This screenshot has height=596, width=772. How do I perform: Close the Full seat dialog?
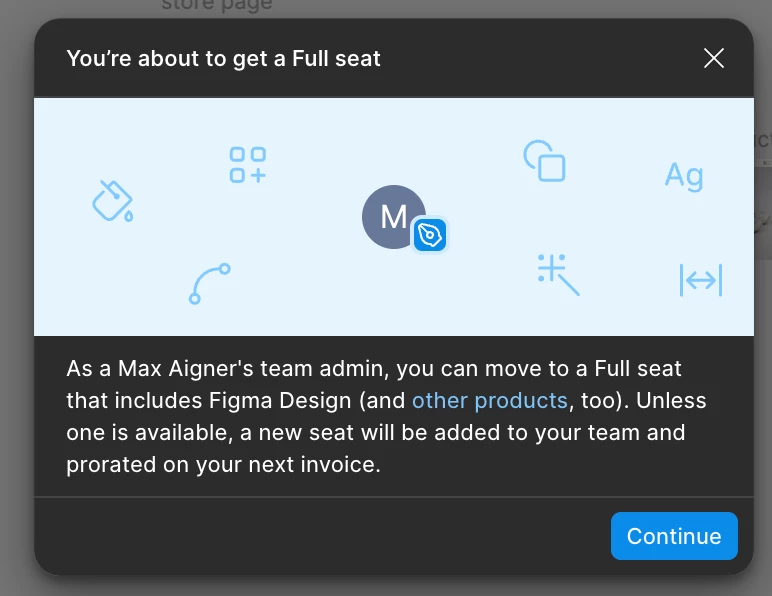(x=714, y=58)
